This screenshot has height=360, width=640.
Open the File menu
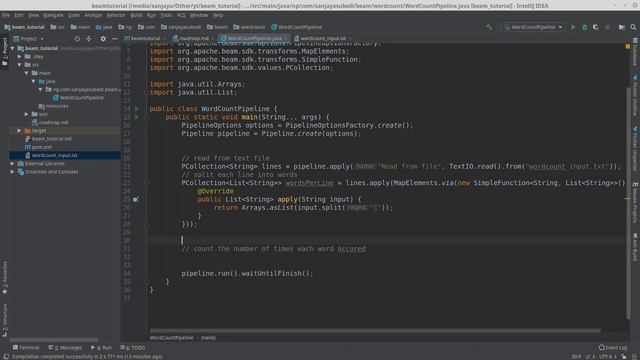pyautogui.click(x=6, y=15)
